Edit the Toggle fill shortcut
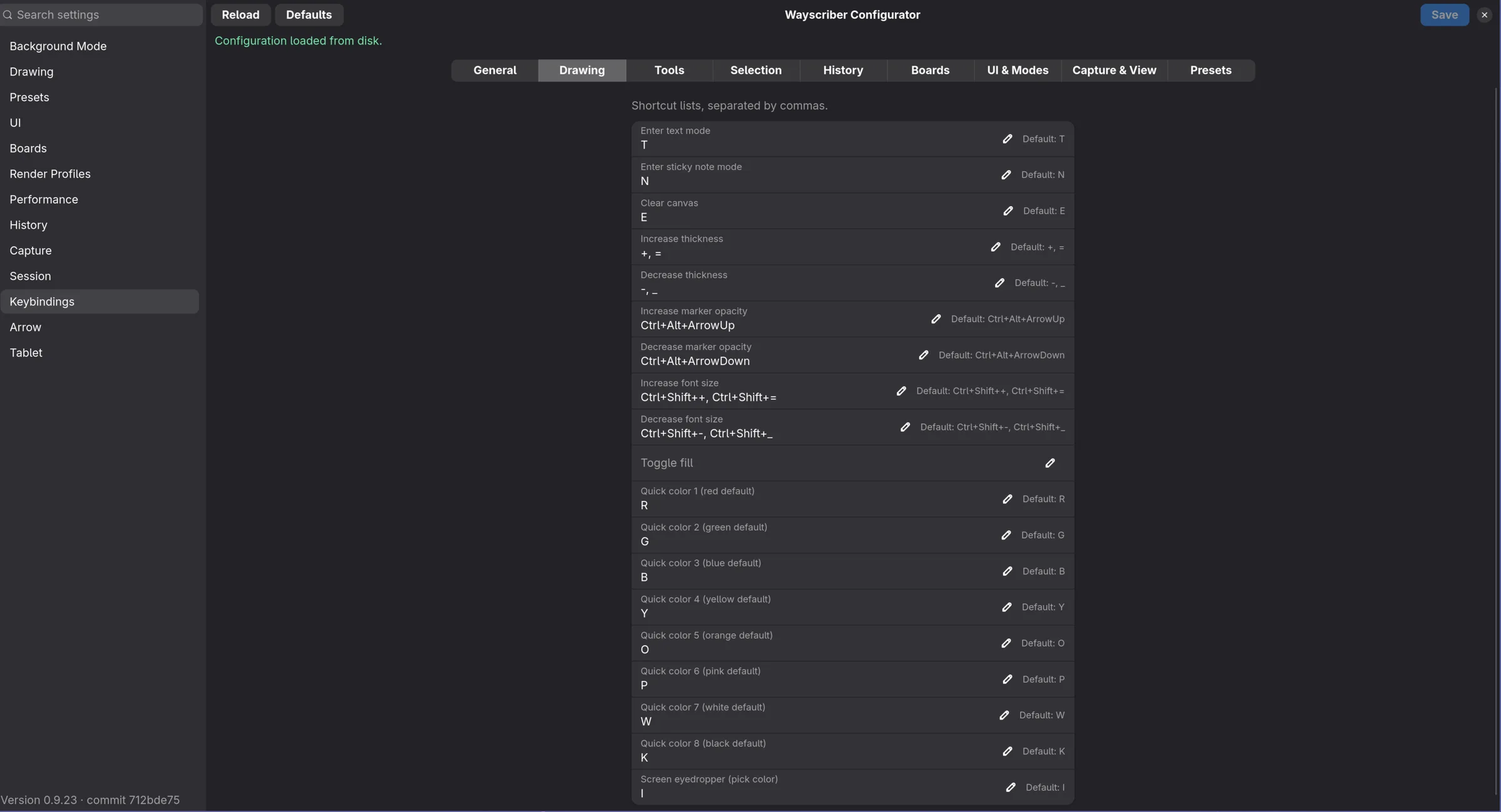The height and width of the screenshot is (812, 1501). tap(1049, 463)
